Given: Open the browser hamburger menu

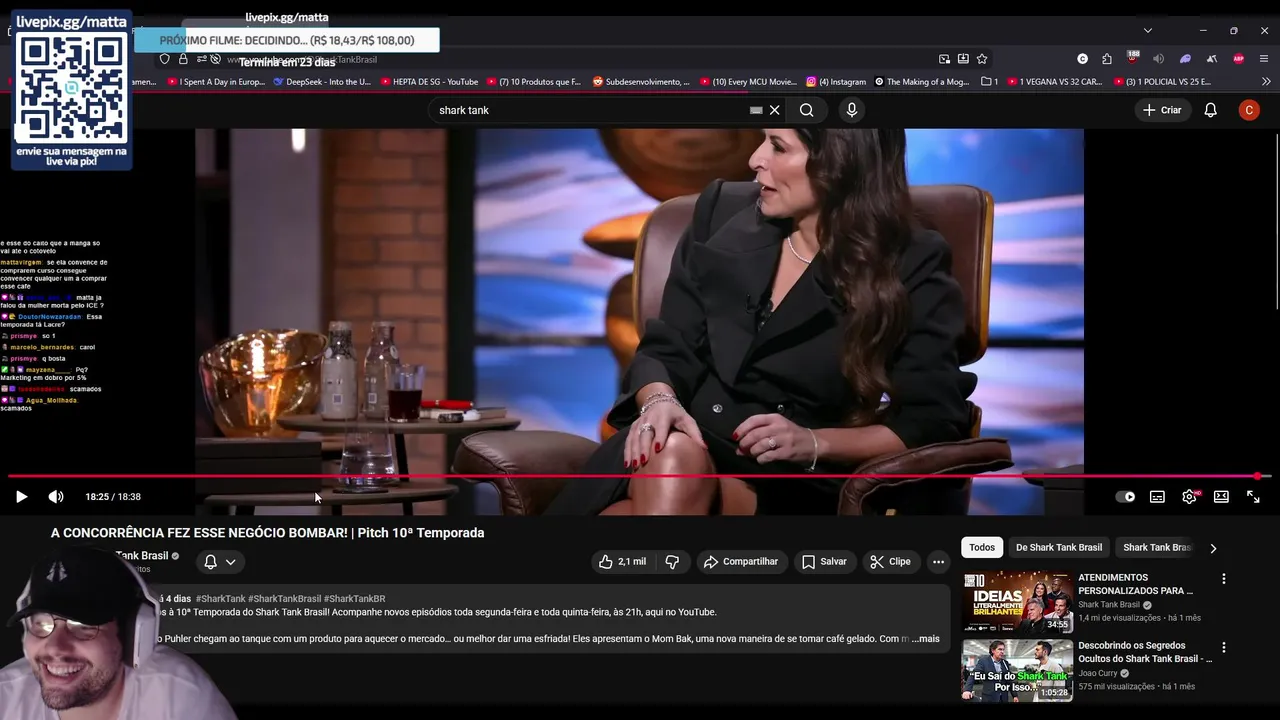Looking at the screenshot, I should (1264, 59).
